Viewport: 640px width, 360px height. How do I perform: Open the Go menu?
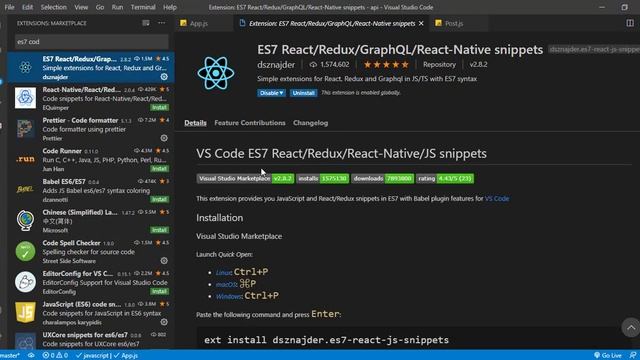point(100,7)
